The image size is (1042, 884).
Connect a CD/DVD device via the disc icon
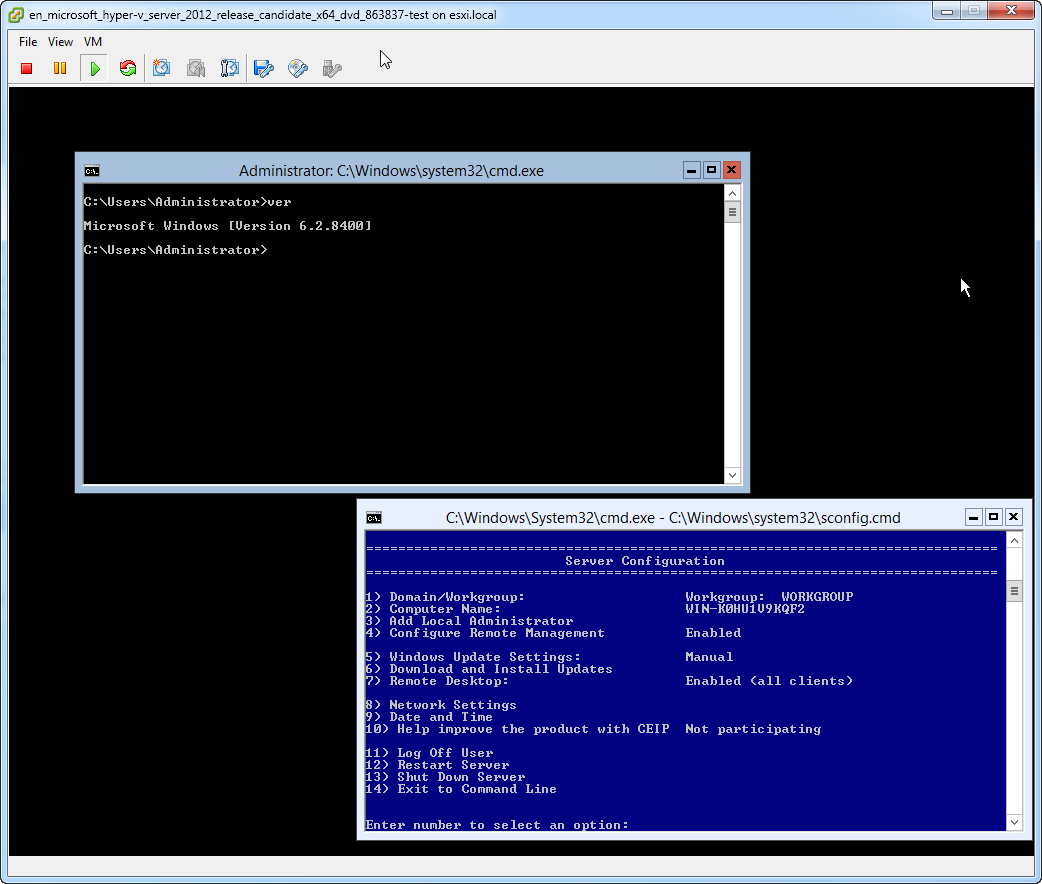[x=298, y=68]
